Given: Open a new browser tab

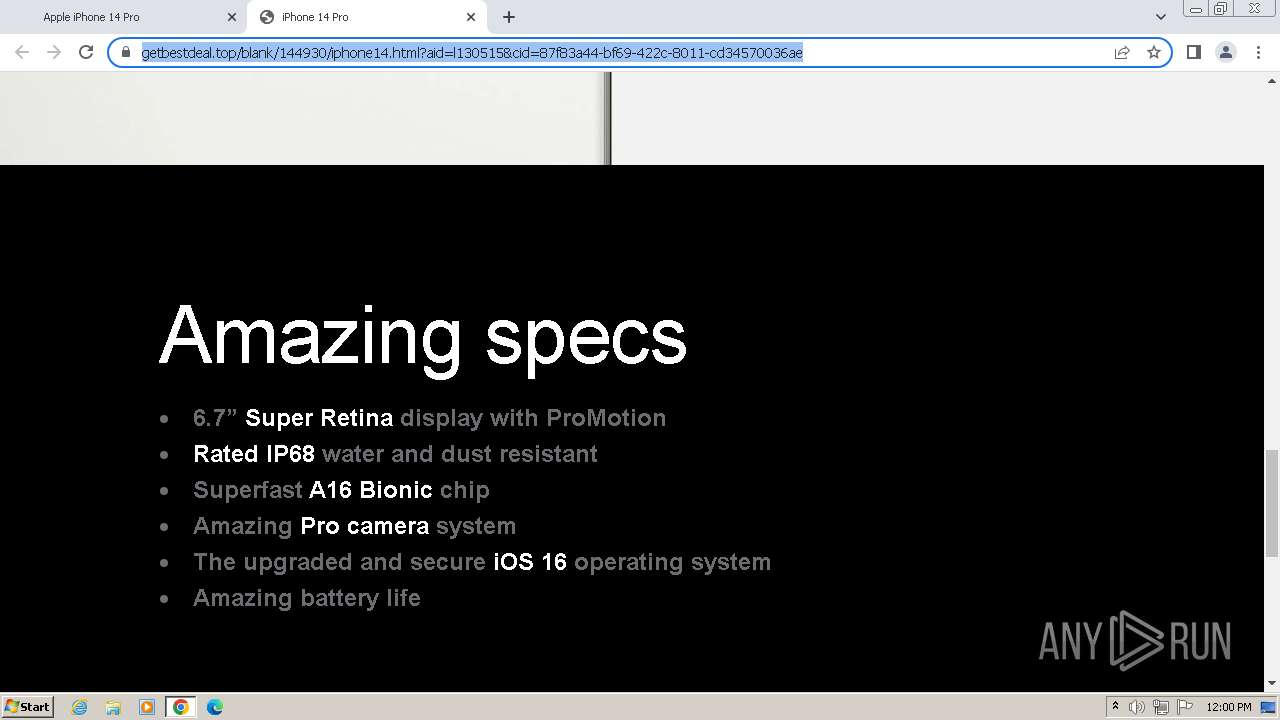Looking at the screenshot, I should click(x=509, y=17).
